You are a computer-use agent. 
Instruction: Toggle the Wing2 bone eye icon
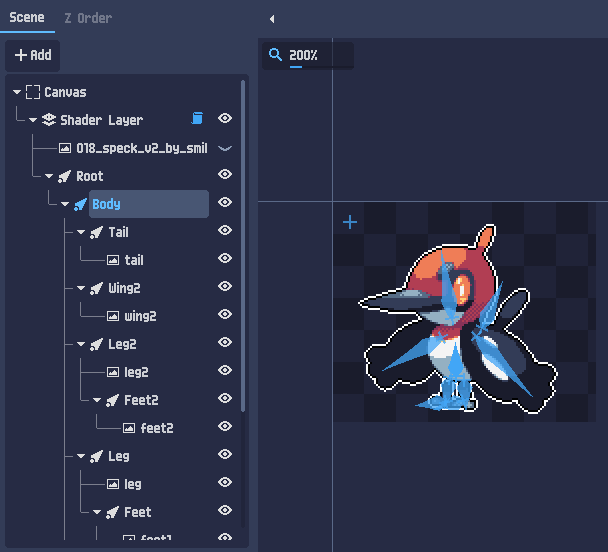(x=225, y=286)
